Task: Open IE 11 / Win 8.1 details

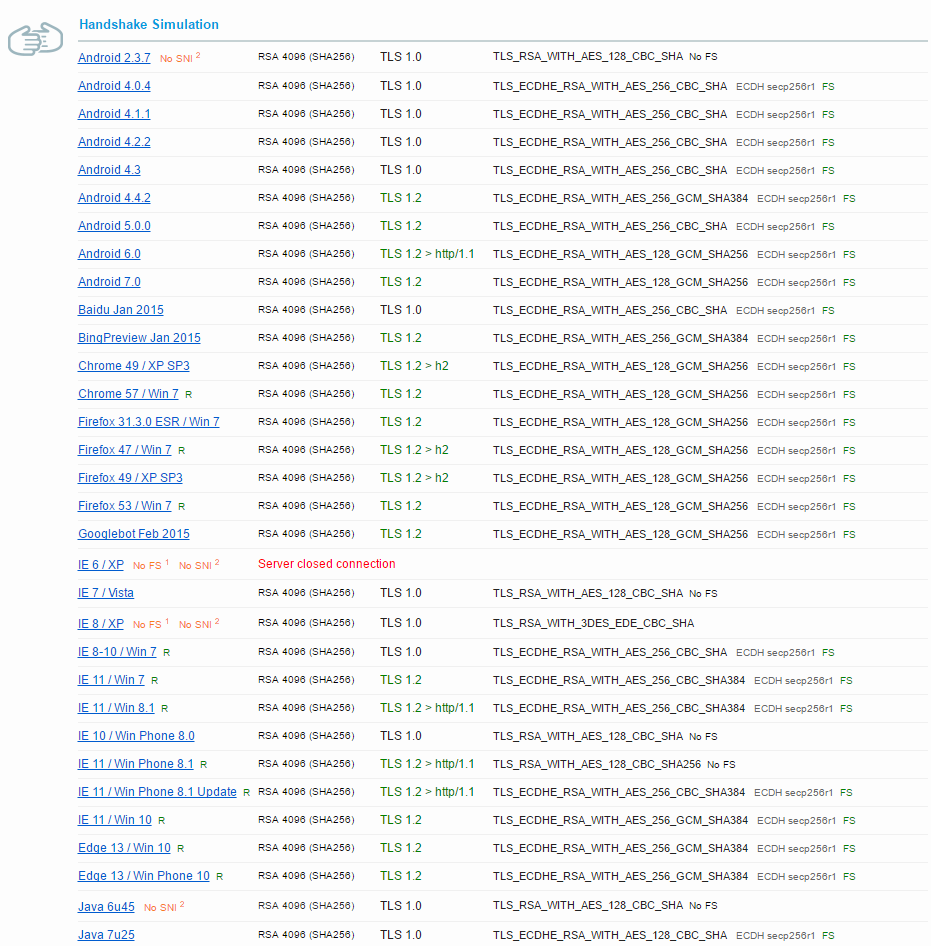Action: pyautogui.click(x=116, y=708)
